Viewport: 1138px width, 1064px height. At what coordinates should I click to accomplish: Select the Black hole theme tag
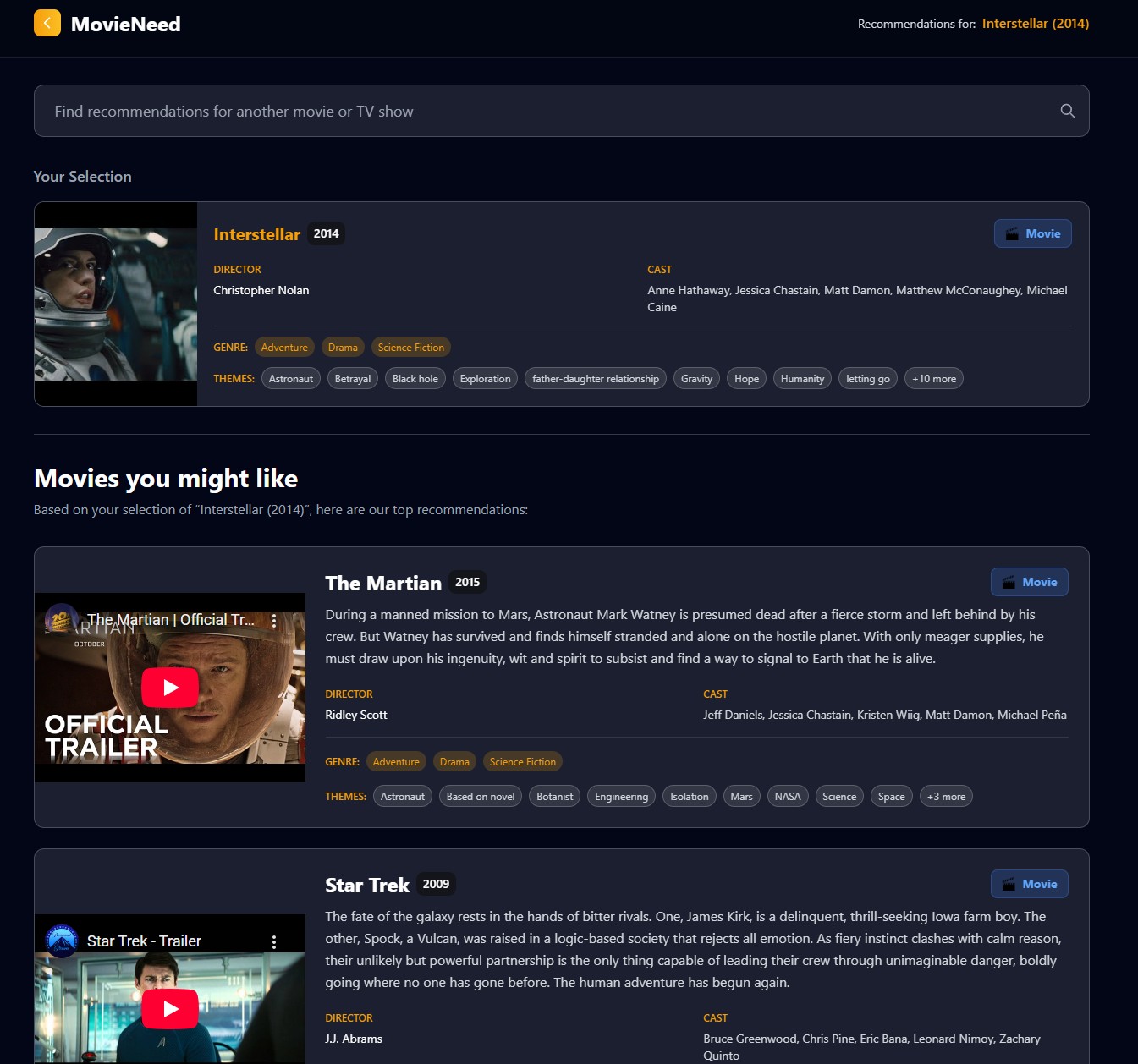[x=415, y=379]
